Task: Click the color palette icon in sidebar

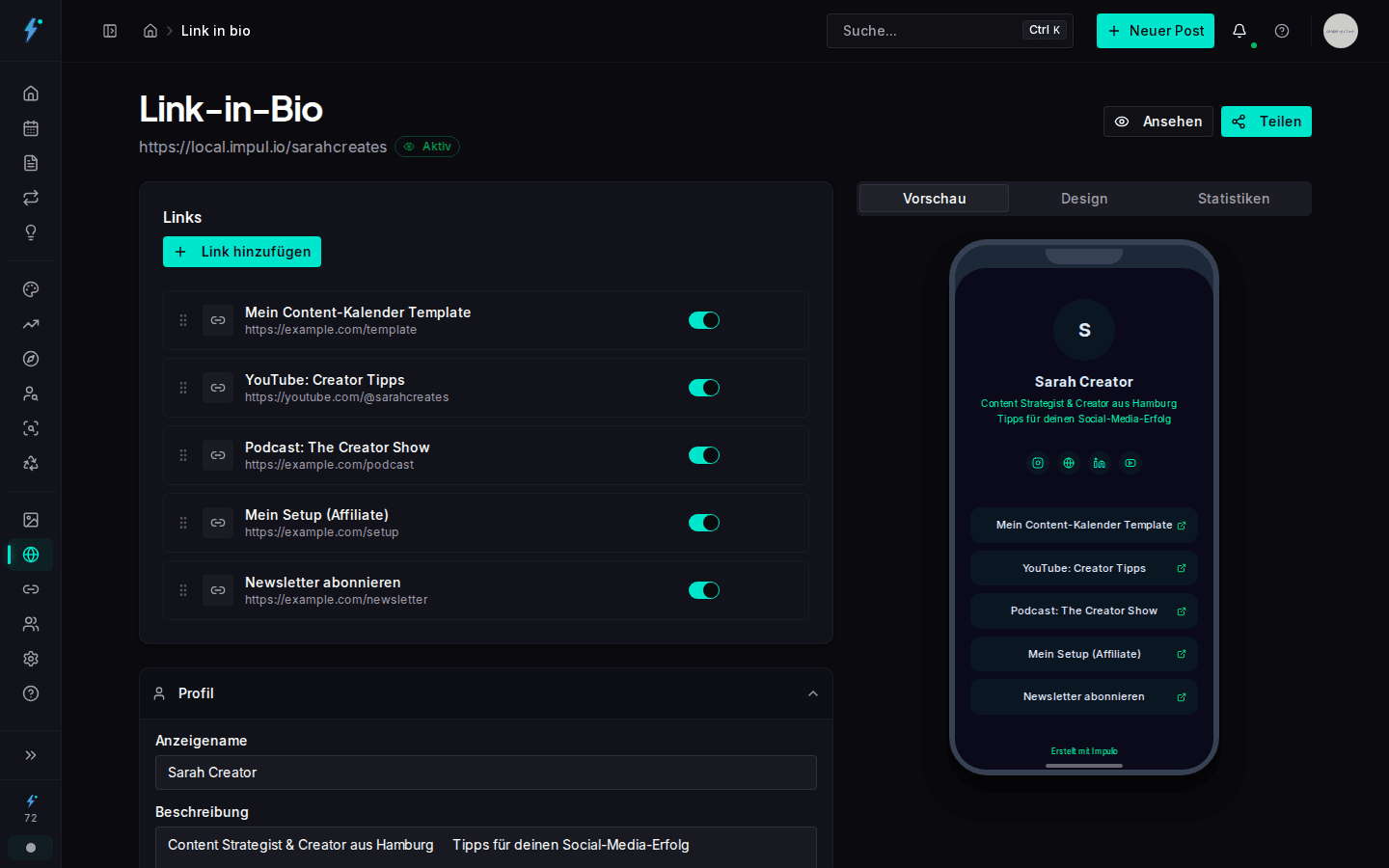Action: tap(31, 289)
